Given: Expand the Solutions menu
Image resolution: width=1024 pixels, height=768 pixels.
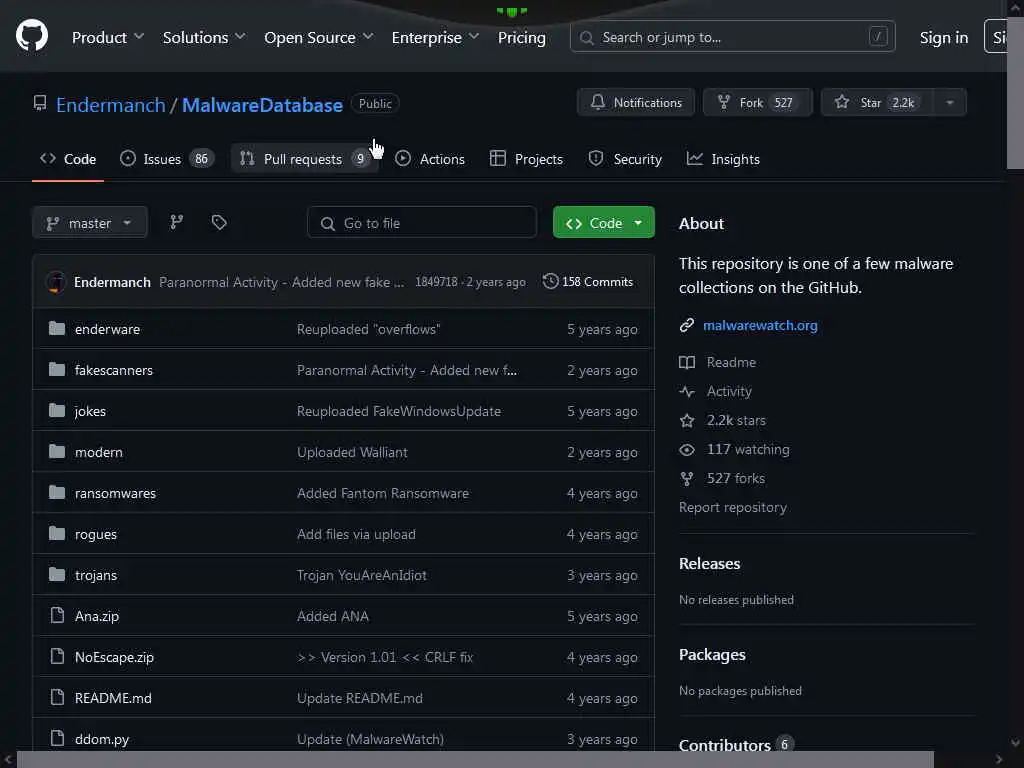Looking at the screenshot, I should click(x=204, y=37).
